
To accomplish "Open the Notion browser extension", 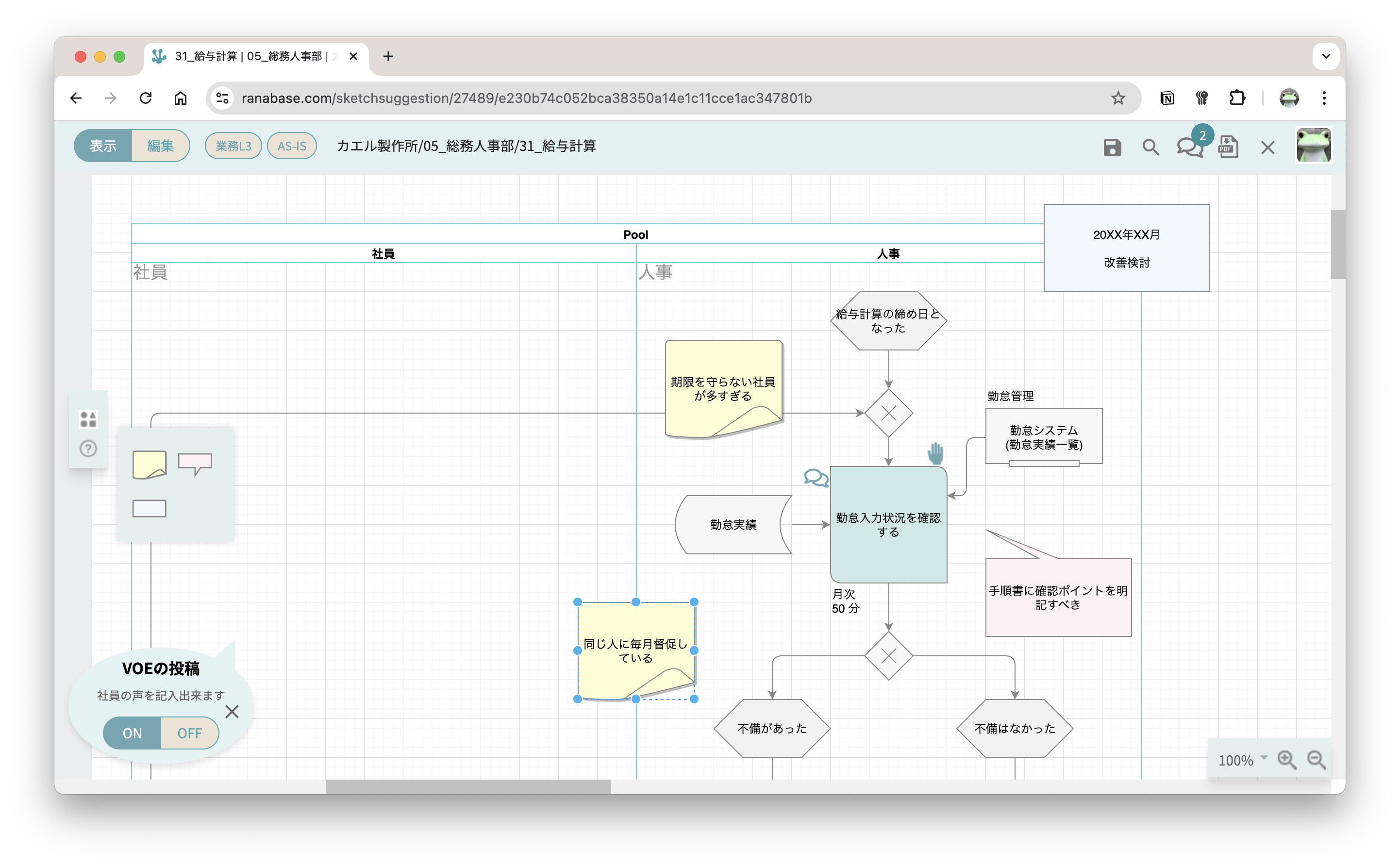I will coord(1167,98).
